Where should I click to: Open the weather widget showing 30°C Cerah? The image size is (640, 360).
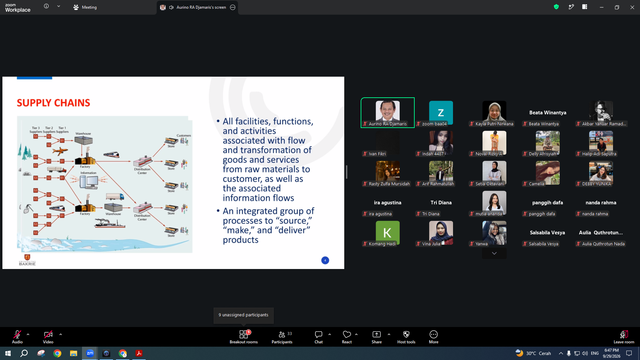coord(533,353)
